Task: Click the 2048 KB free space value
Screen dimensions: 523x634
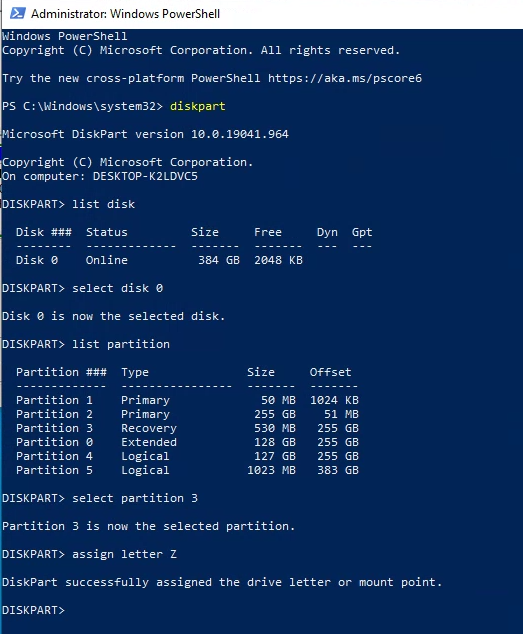Action: pos(278,260)
